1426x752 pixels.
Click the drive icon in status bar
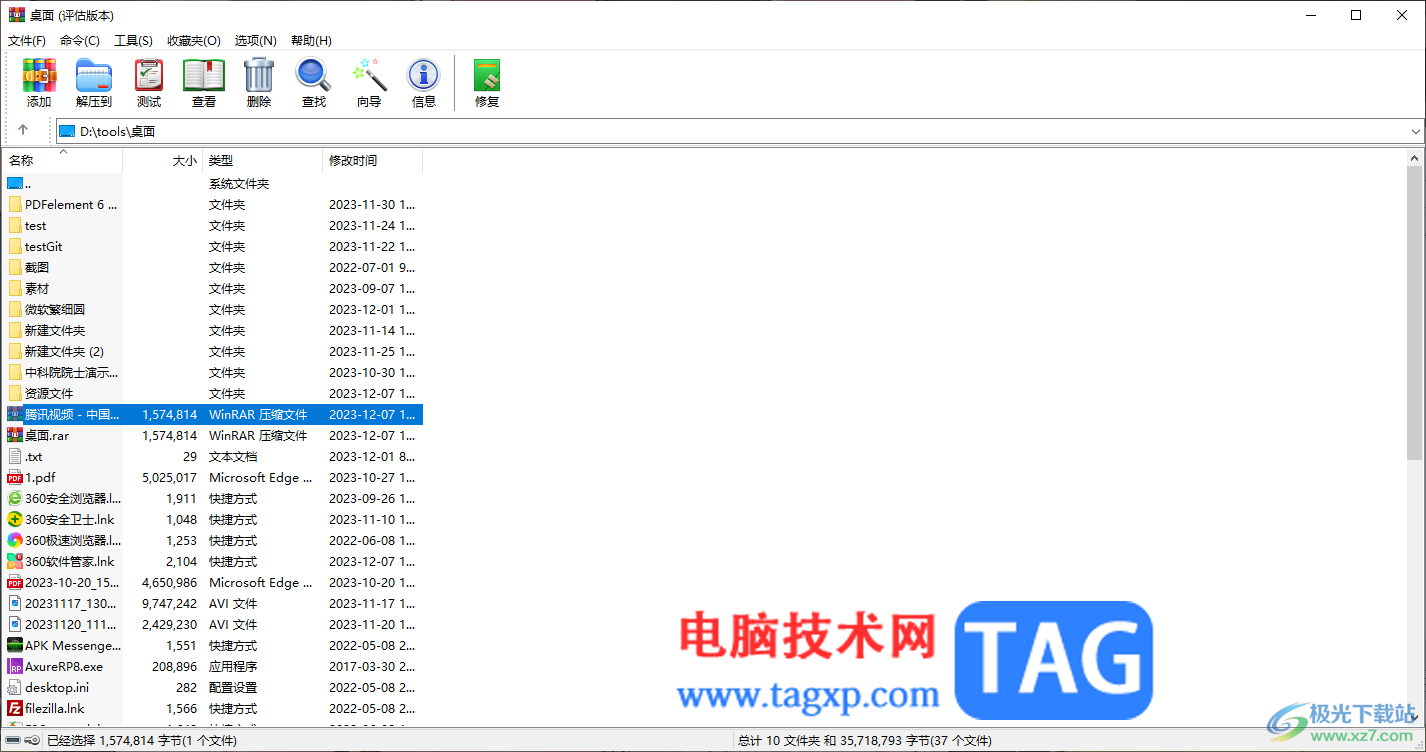tap(13, 741)
